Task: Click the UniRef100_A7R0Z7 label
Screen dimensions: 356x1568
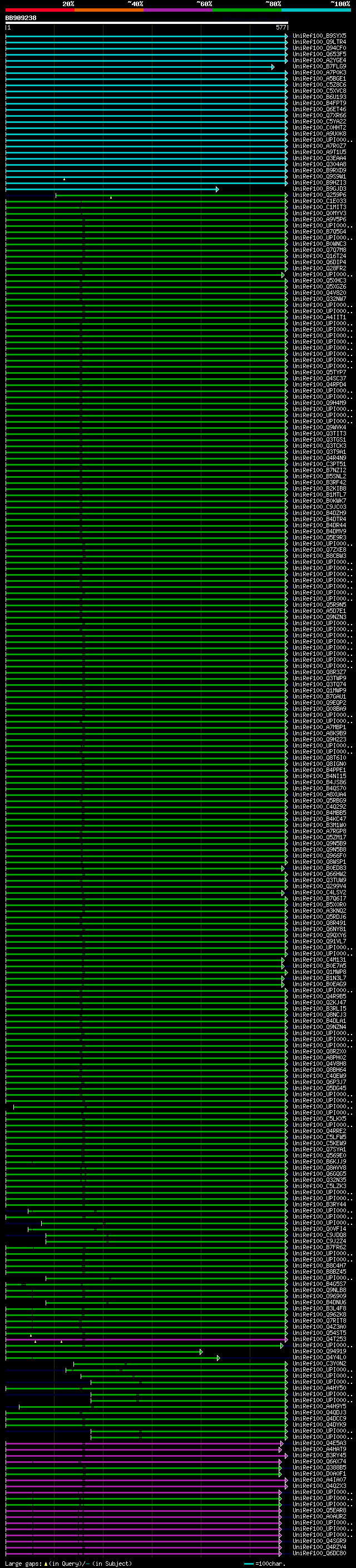Action: 319,146
